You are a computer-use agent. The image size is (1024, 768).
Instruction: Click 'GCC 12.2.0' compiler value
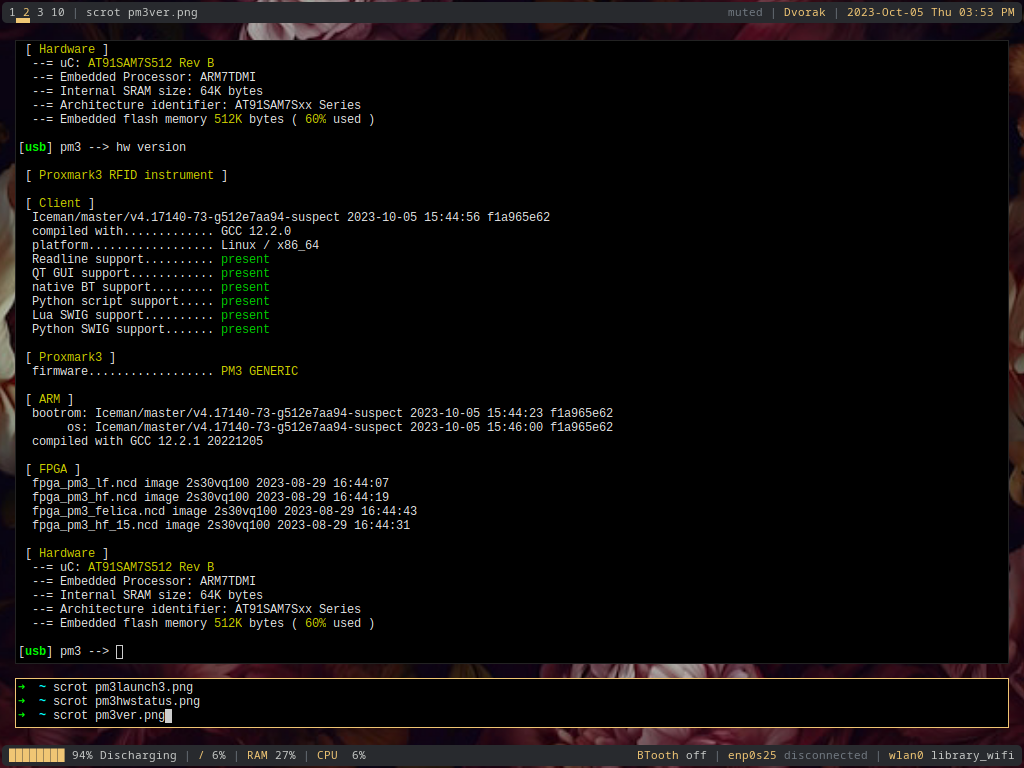point(256,231)
